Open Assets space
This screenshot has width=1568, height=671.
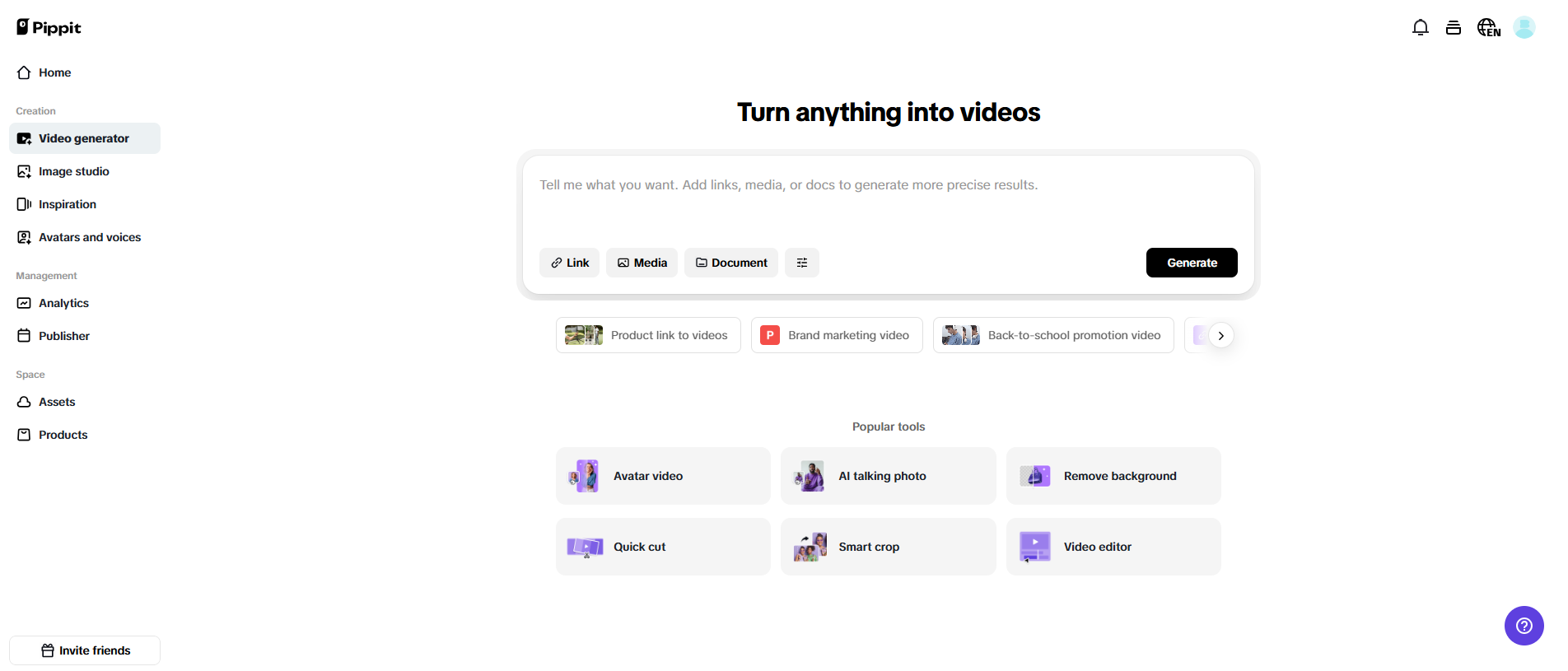[x=85, y=402]
